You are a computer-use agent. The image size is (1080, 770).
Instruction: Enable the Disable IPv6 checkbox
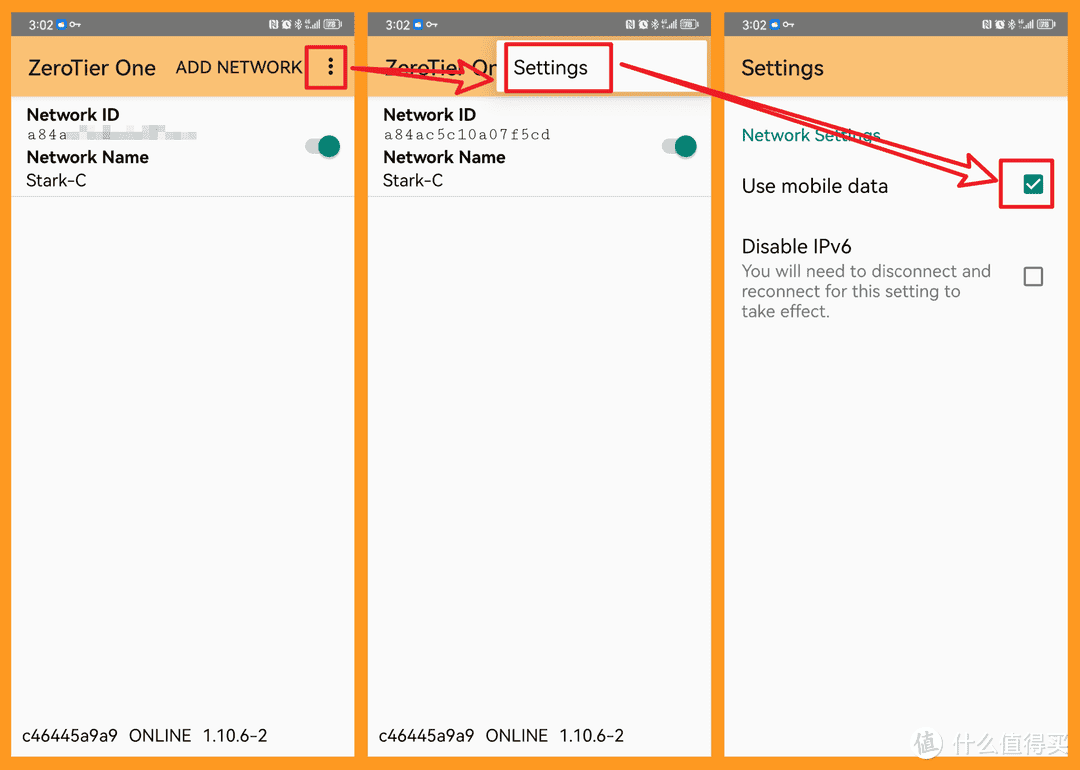click(1033, 277)
